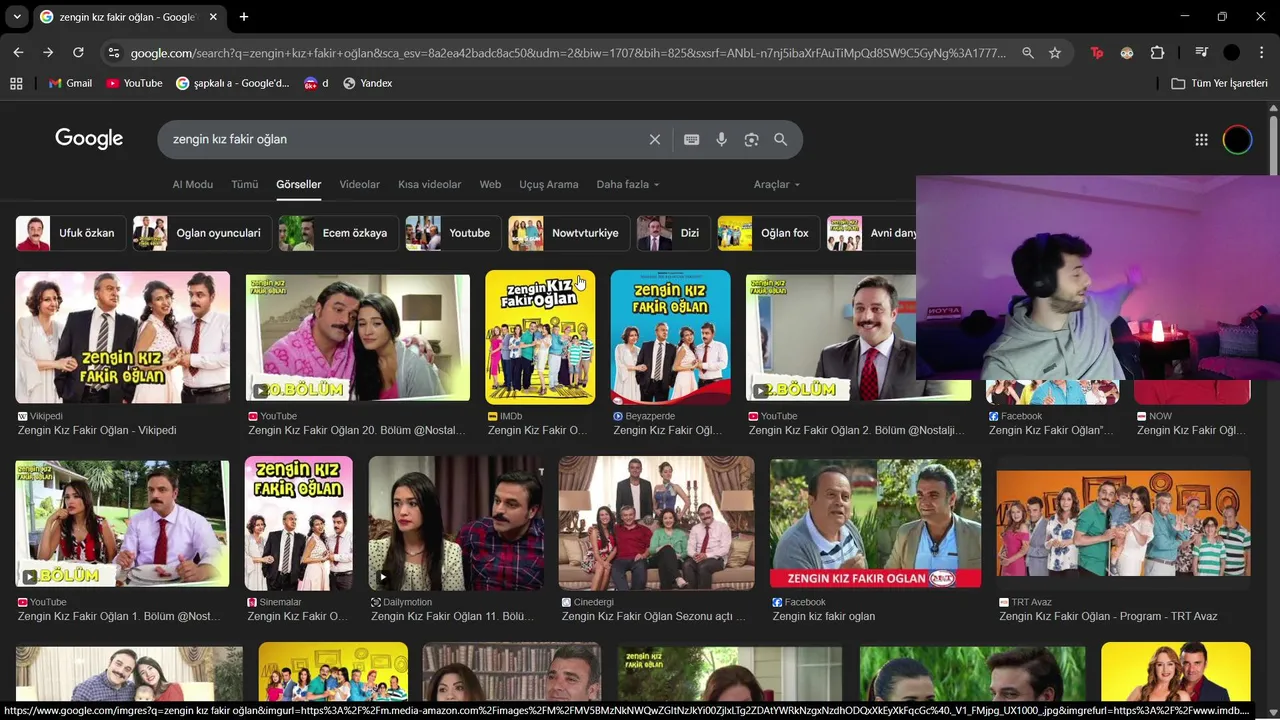
Task: Submit search with magnifier icon
Action: point(781,140)
